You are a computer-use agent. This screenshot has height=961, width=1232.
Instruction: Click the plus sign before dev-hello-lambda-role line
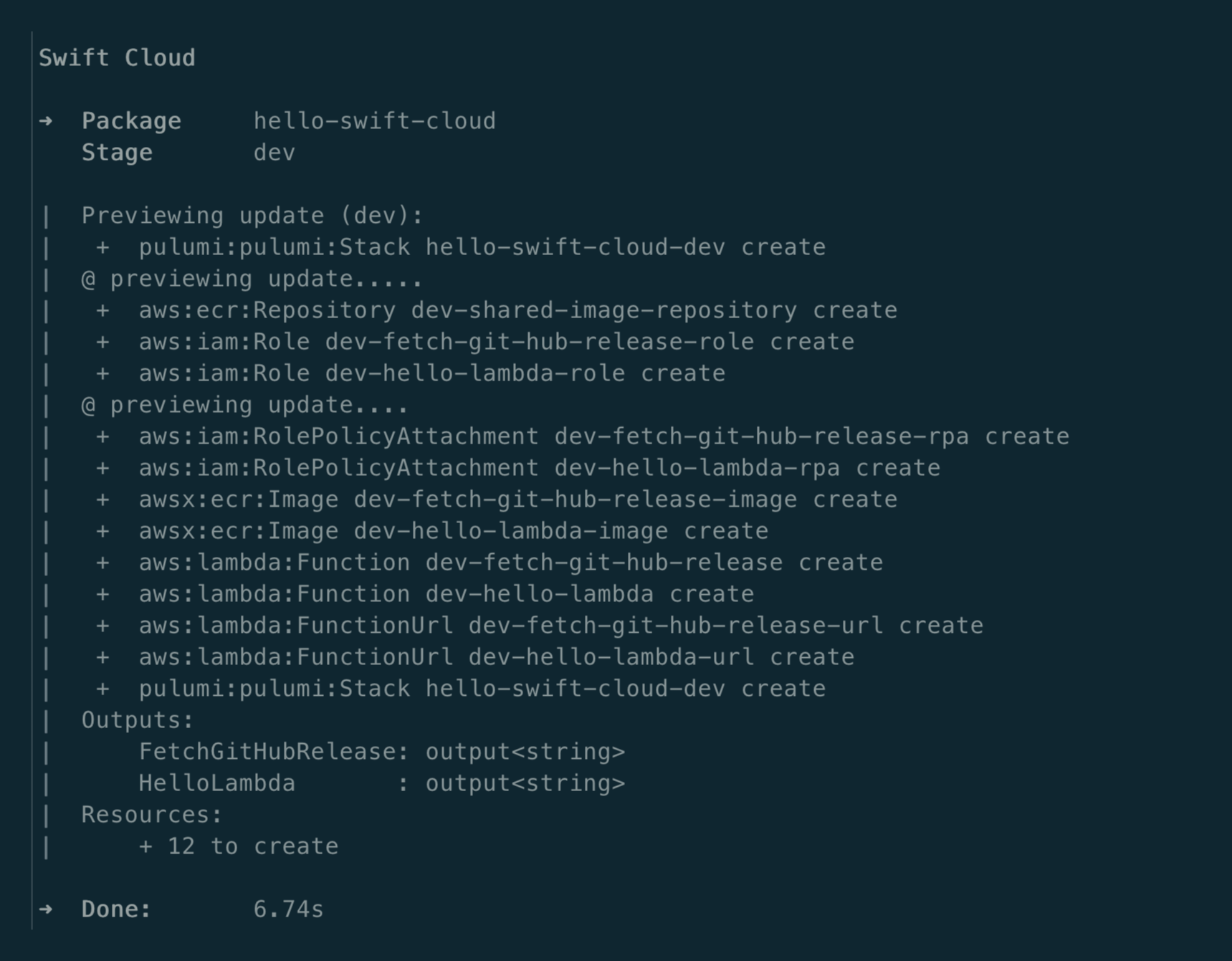[x=103, y=373]
